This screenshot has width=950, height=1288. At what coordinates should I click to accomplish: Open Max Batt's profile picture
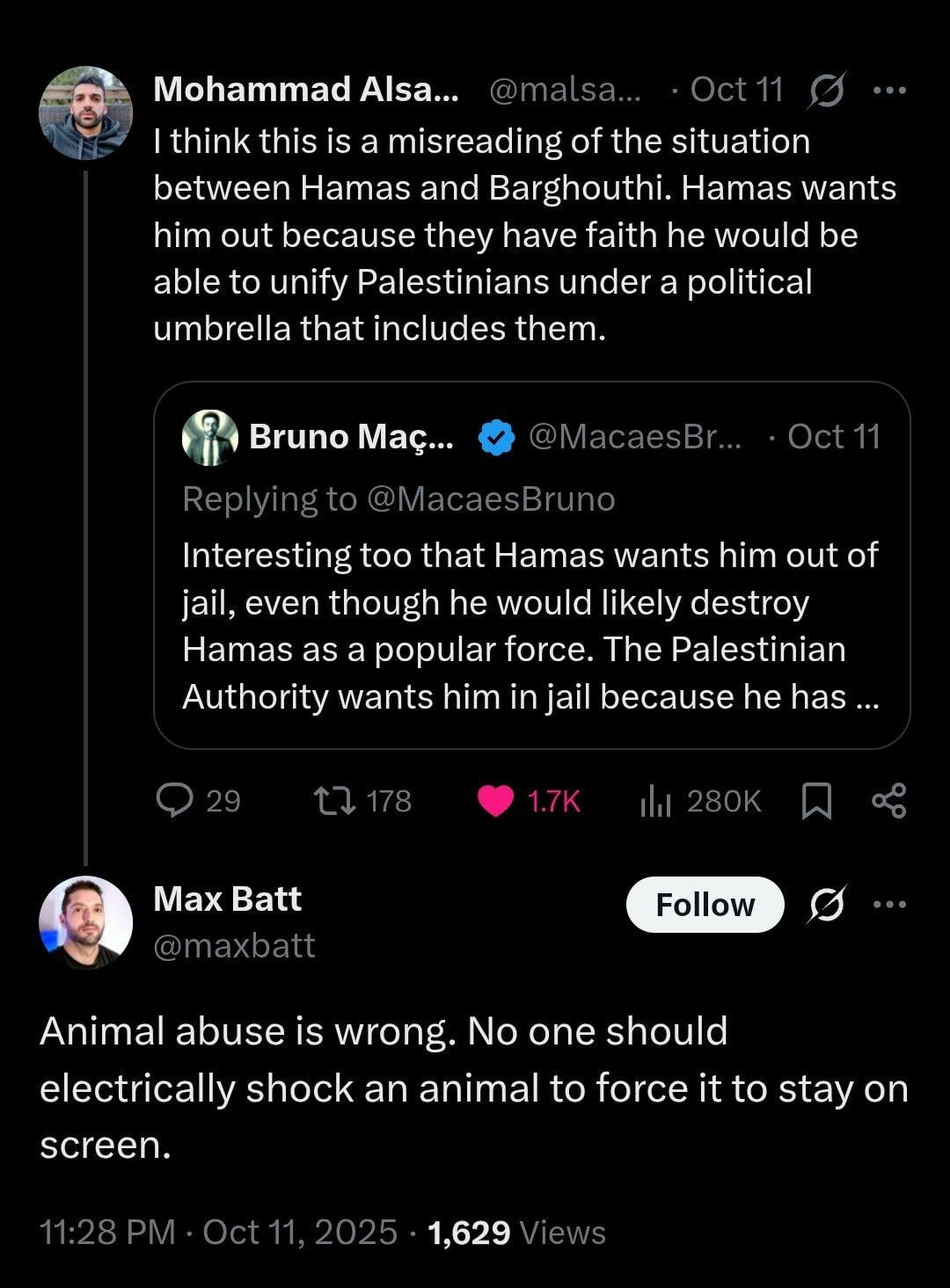click(85, 922)
